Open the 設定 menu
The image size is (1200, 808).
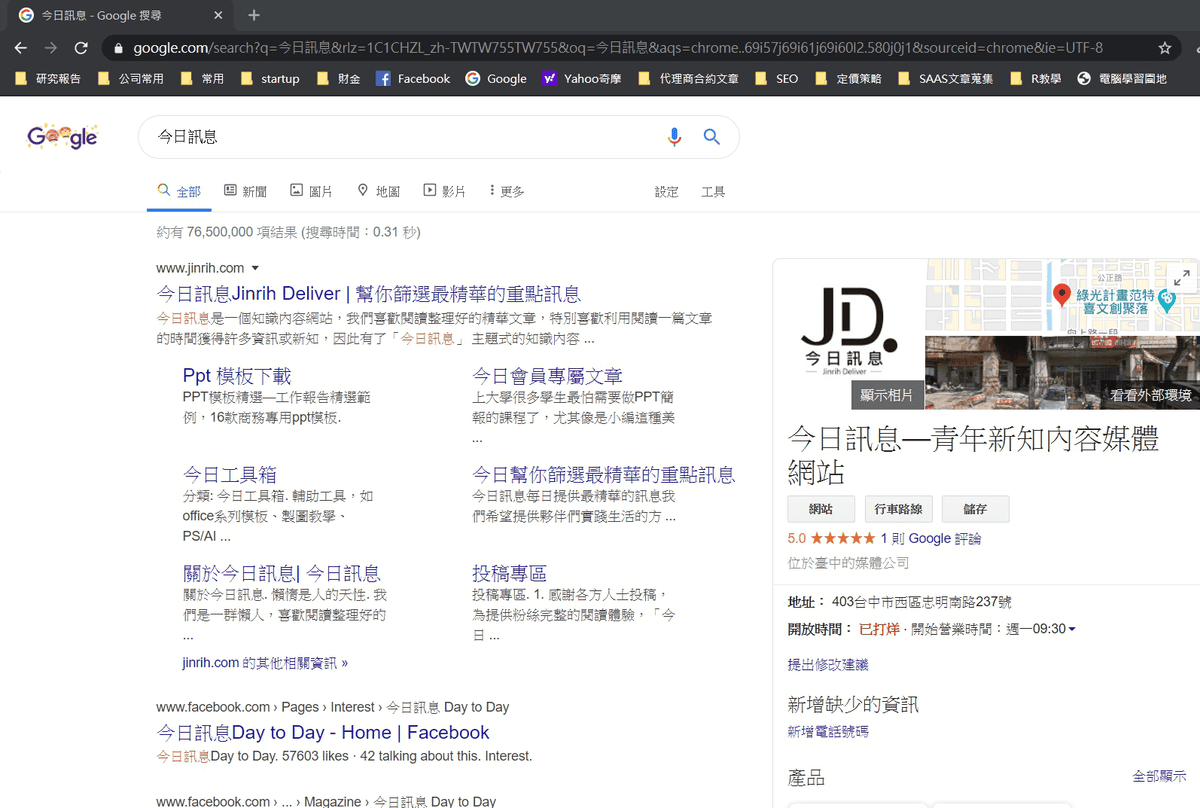(667, 192)
